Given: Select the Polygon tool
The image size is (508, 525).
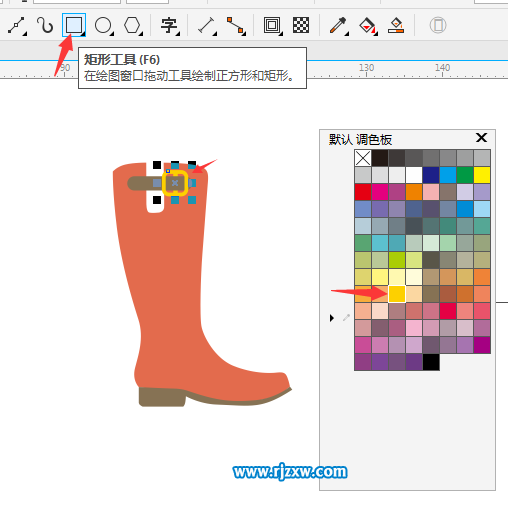Looking at the screenshot, I should coord(132,25).
